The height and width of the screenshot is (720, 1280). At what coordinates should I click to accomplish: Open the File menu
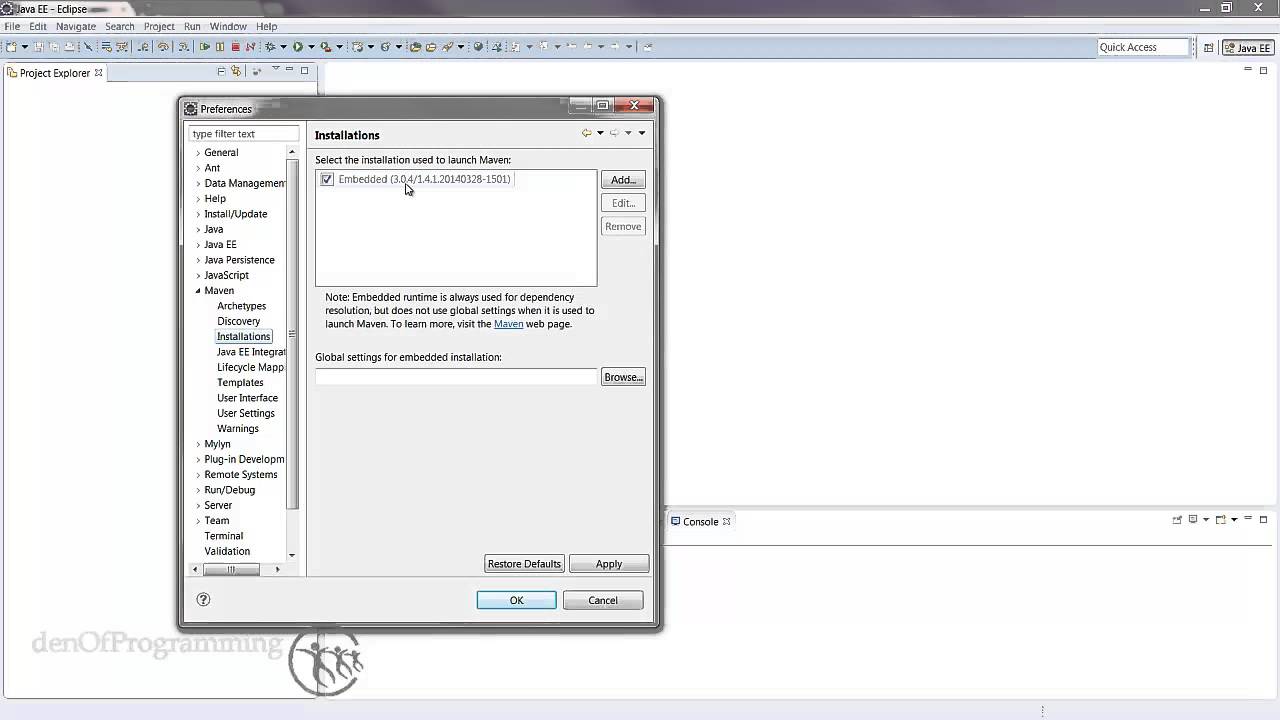click(x=12, y=26)
